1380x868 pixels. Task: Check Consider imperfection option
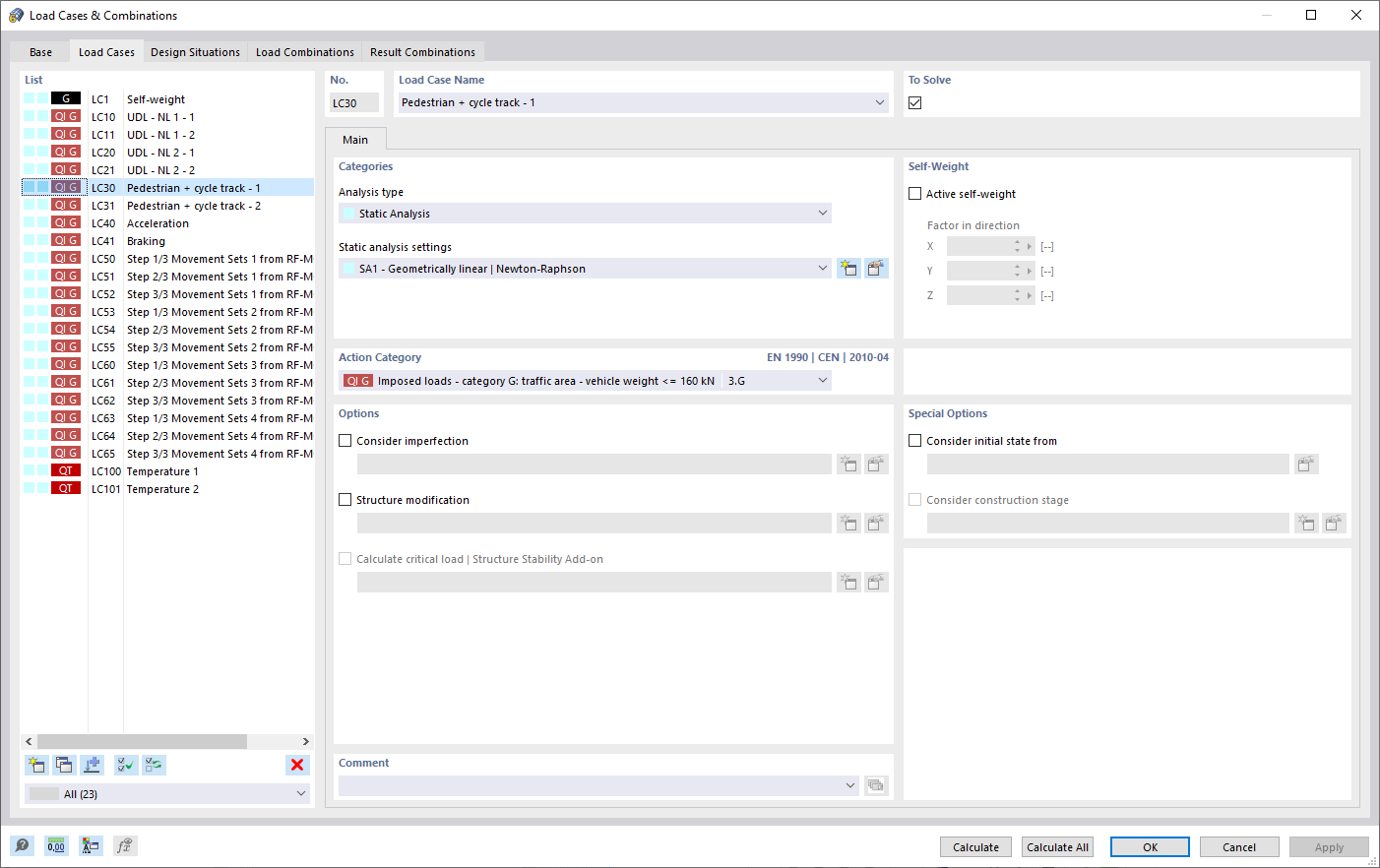[345, 440]
